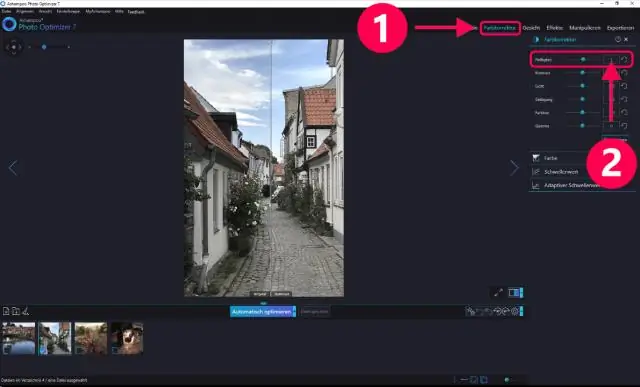Image resolution: width=640 pixels, height=387 pixels.
Task: Toggle selection checkbox on the first thumbnail
Action: click(7, 349)
